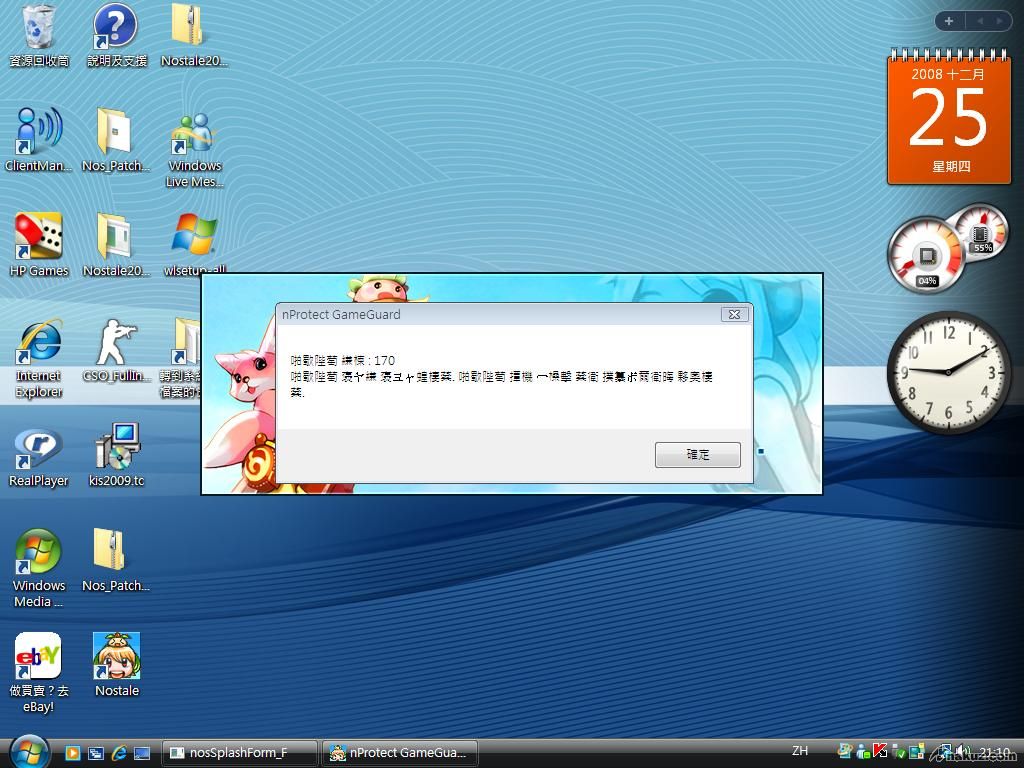The width and height of the screenshot is (1024, 768).
Task: Click the taskbar clock showing 21:10
Action: (994, 752)
